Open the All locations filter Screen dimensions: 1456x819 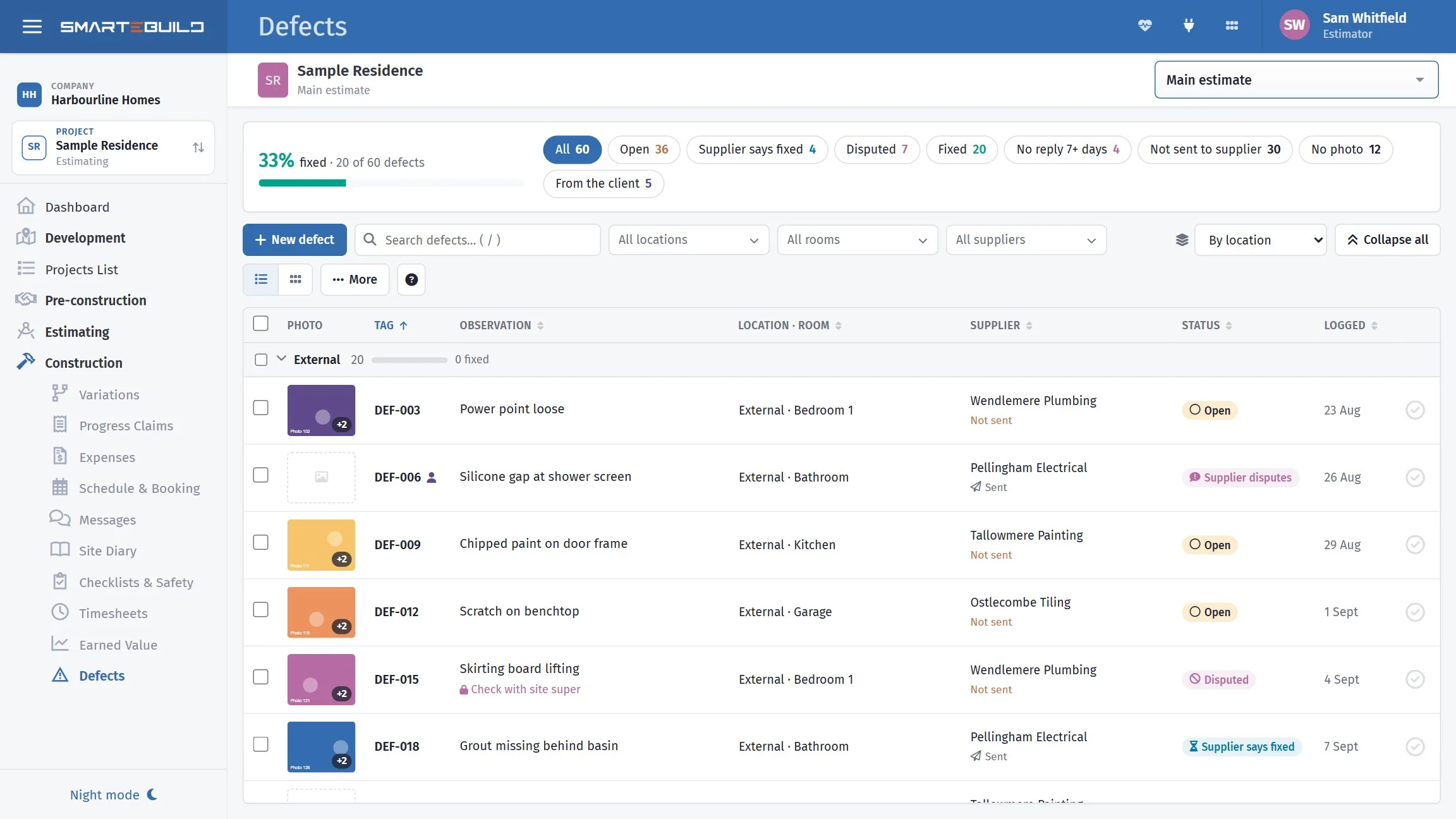[689, 240]
